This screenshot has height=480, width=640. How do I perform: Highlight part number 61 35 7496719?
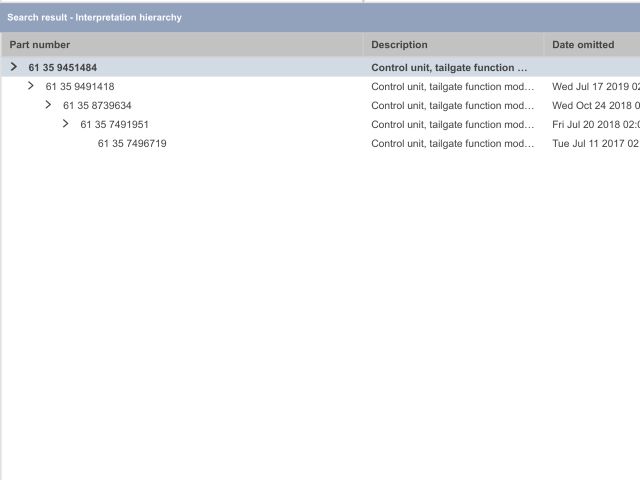[x=132, y=144]
